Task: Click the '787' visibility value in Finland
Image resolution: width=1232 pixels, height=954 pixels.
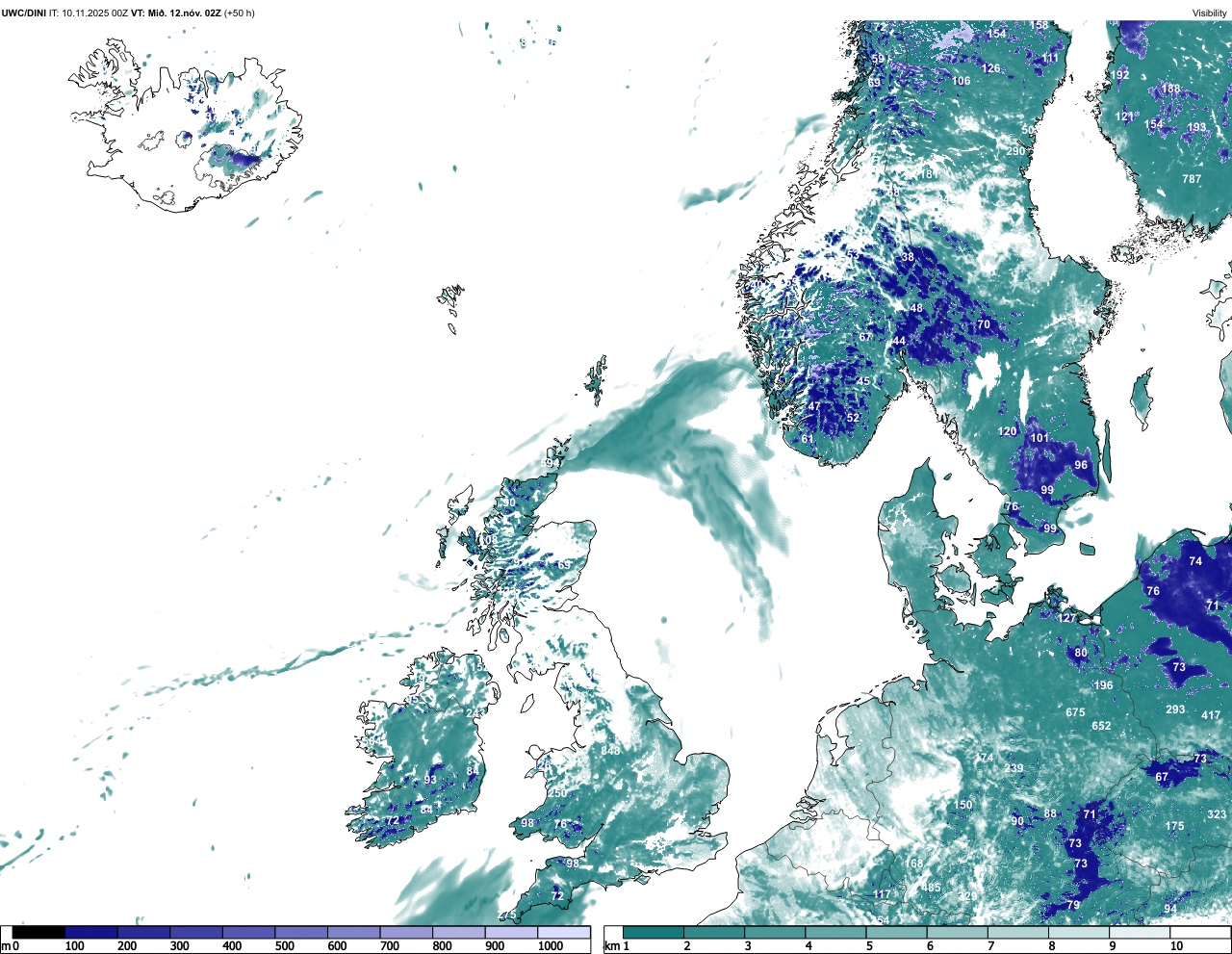Action: [1192, 179]
